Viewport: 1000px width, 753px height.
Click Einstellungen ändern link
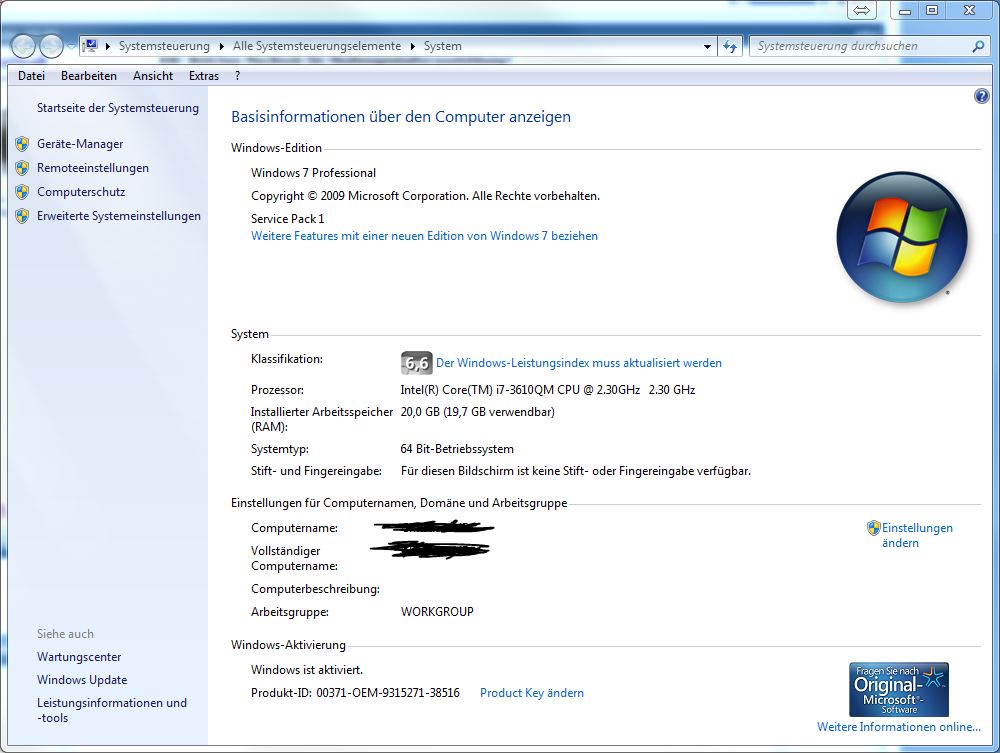(x=917, y=535)
